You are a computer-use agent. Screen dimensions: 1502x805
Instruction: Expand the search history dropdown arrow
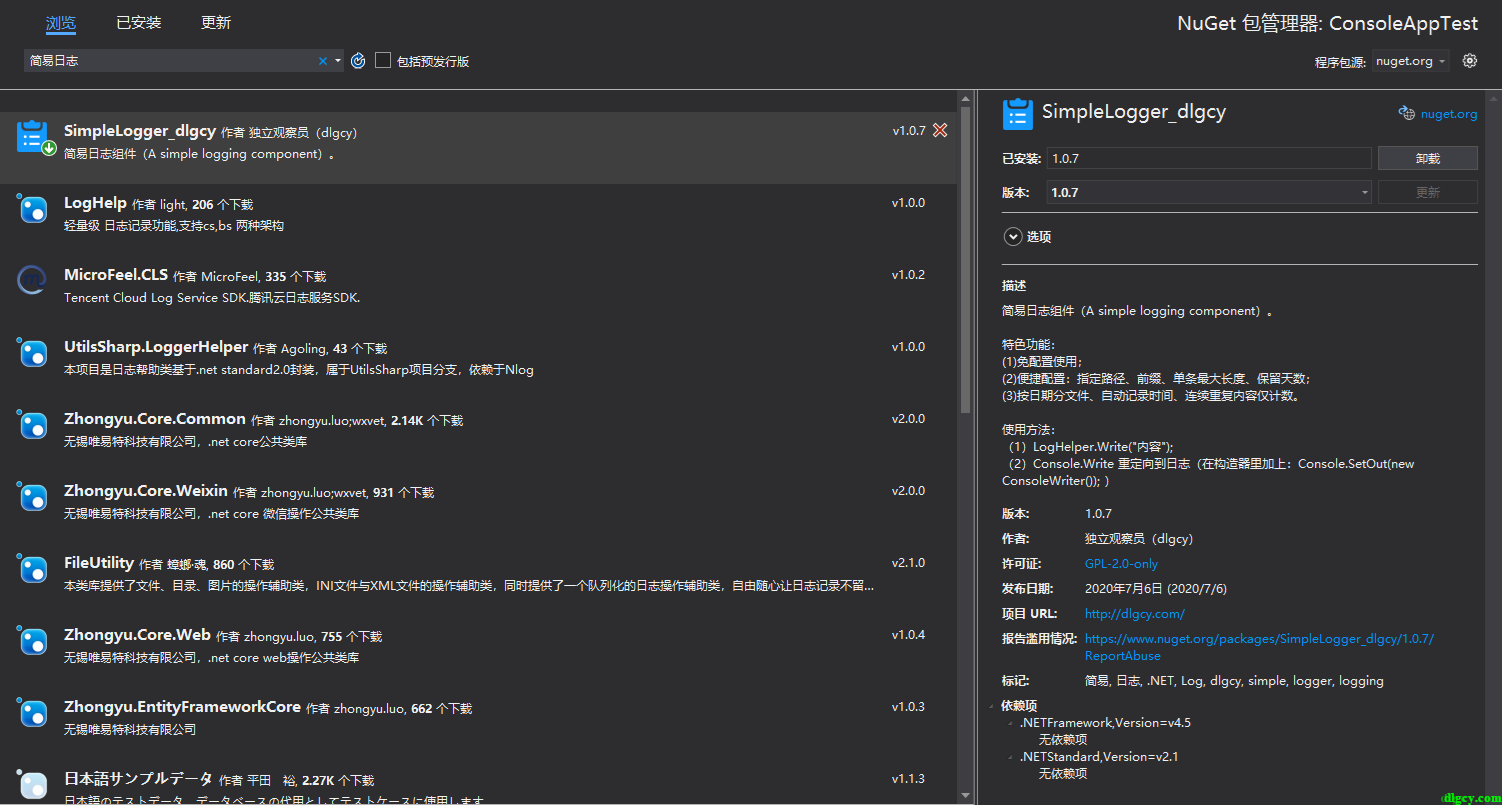[x=337, y=61]
